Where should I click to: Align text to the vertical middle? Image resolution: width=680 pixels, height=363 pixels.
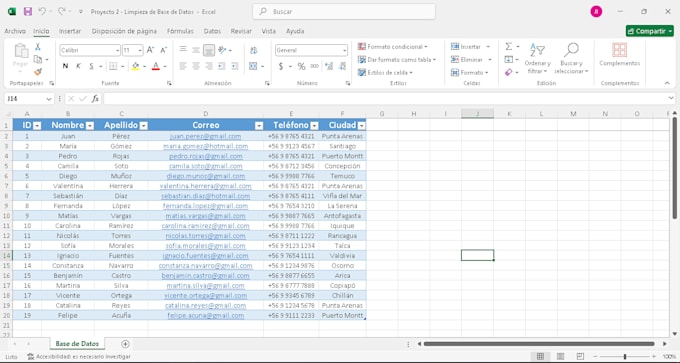coord(196,50)
